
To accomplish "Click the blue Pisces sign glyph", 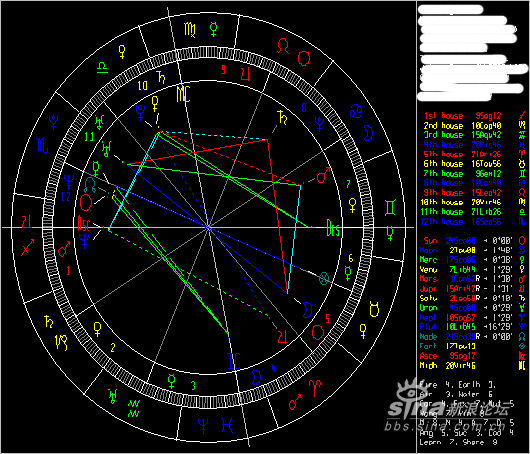I will click(x=227, y=425).
